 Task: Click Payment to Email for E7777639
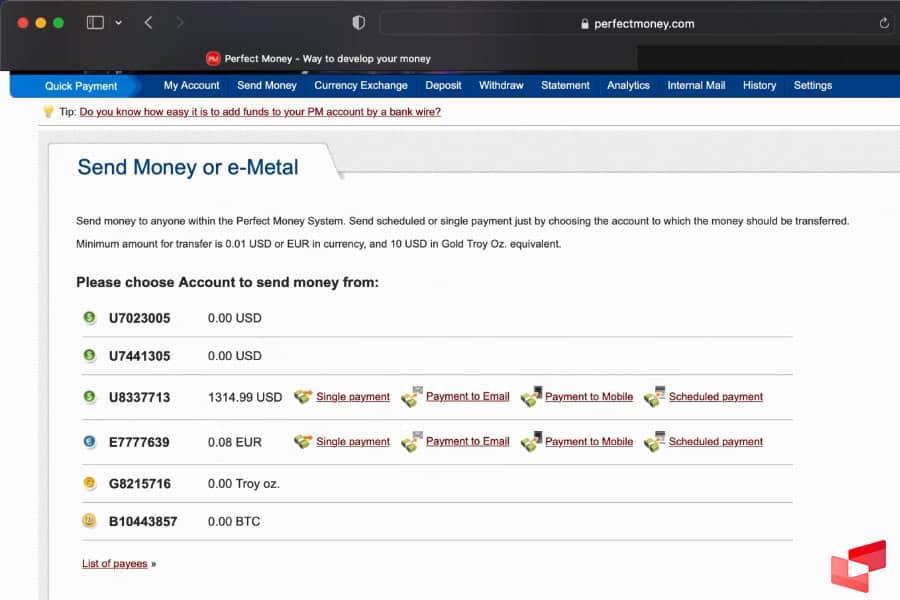pyautogui.click(x=468, y=442)
